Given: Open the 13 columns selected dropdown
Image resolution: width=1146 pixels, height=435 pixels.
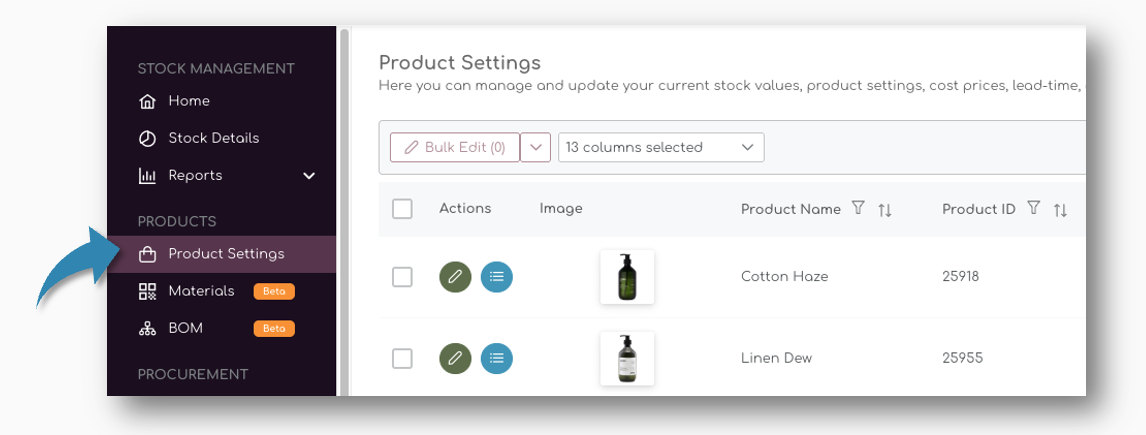Looking at the screenshot, I should [x=660, y=147].
